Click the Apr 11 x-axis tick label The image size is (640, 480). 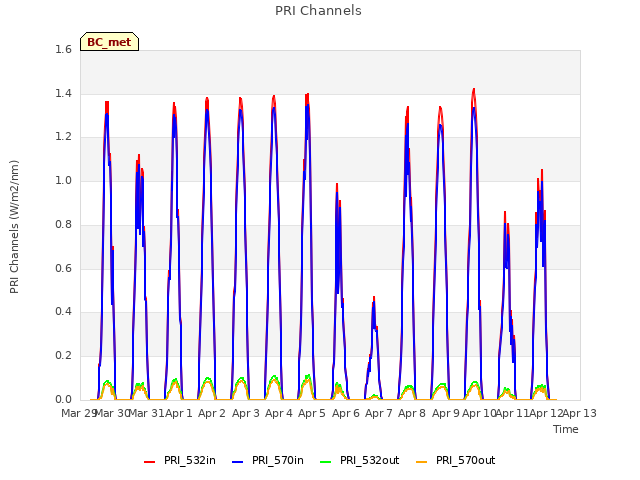pos(513,413)
